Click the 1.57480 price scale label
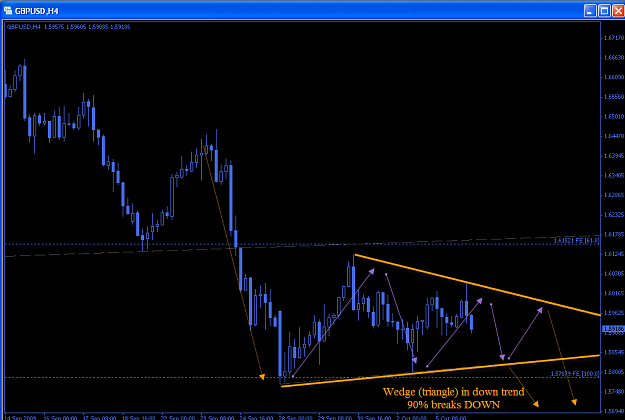Image resolution: width=625 pixels, height=420 pixels. [614, 392]
